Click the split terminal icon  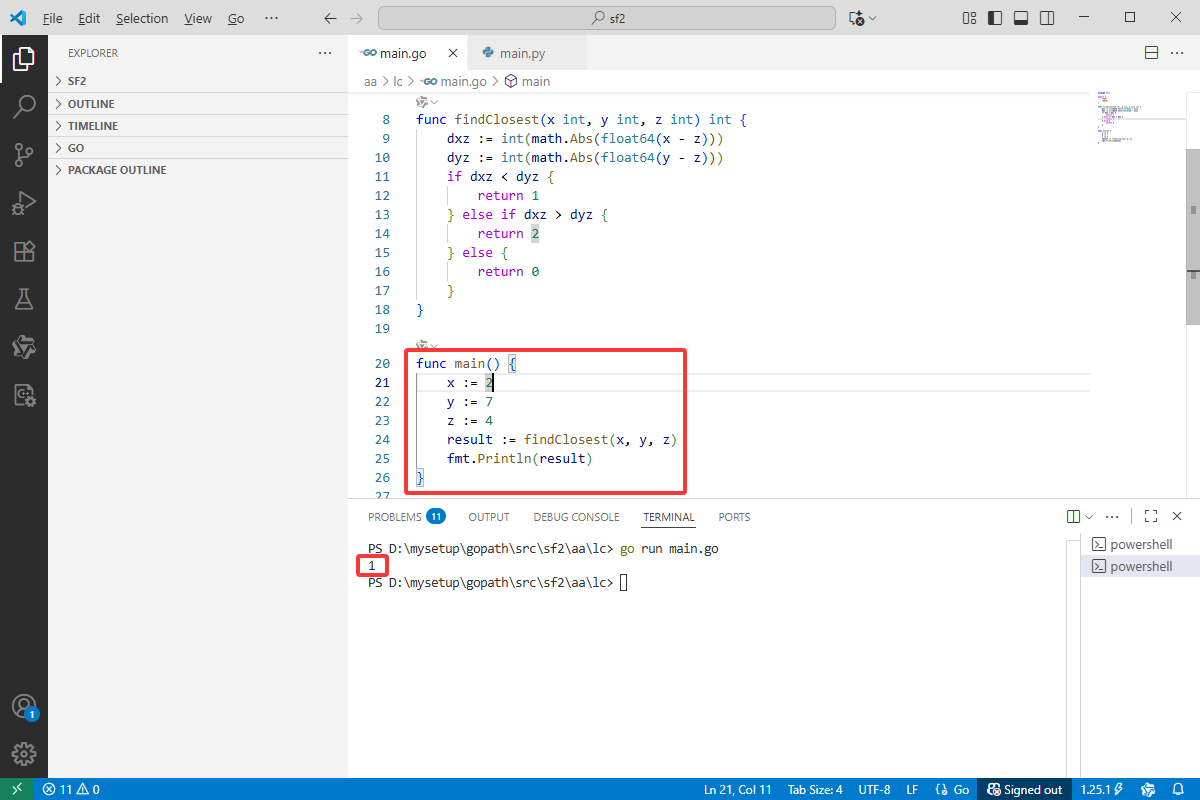1073,517
